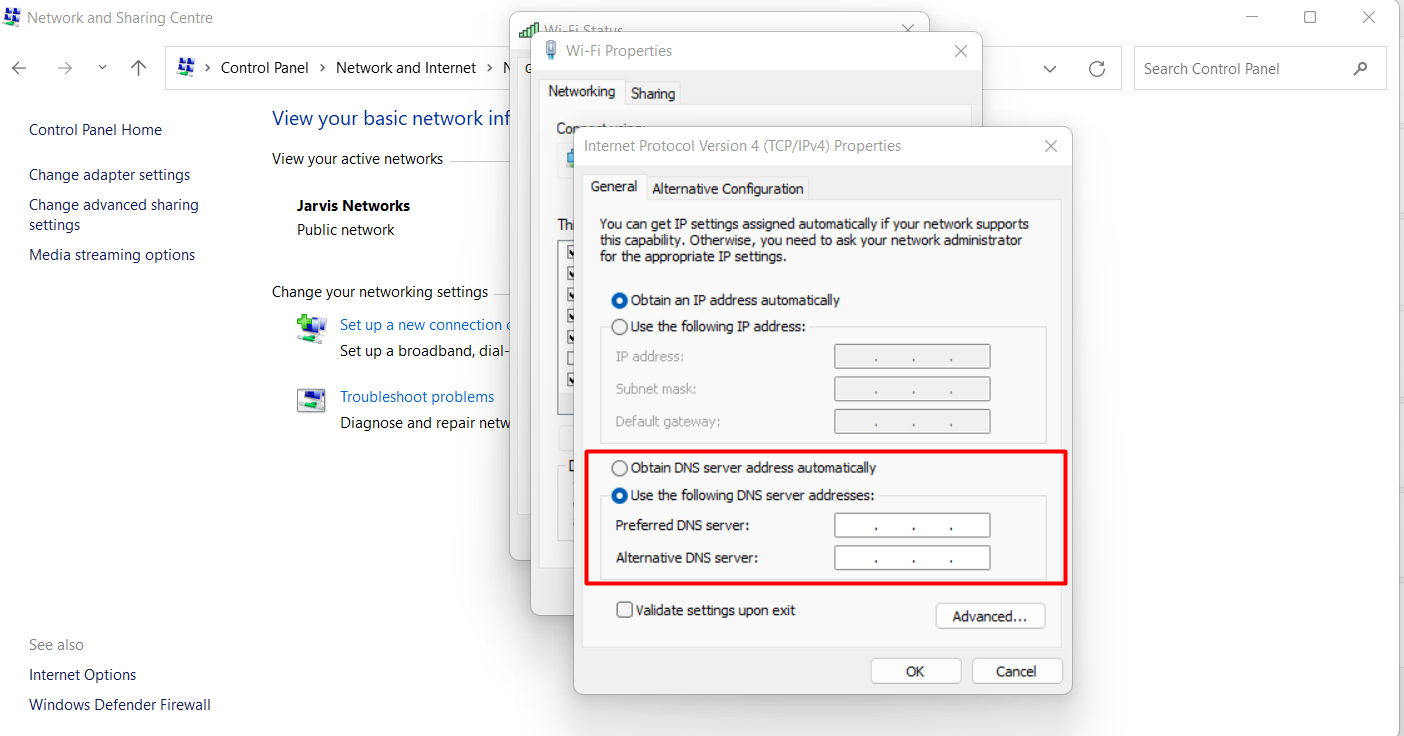The width and height of the screenshot is (1404, 736).
Task: Click the search magnifier icon
Action: [1360, 69]
